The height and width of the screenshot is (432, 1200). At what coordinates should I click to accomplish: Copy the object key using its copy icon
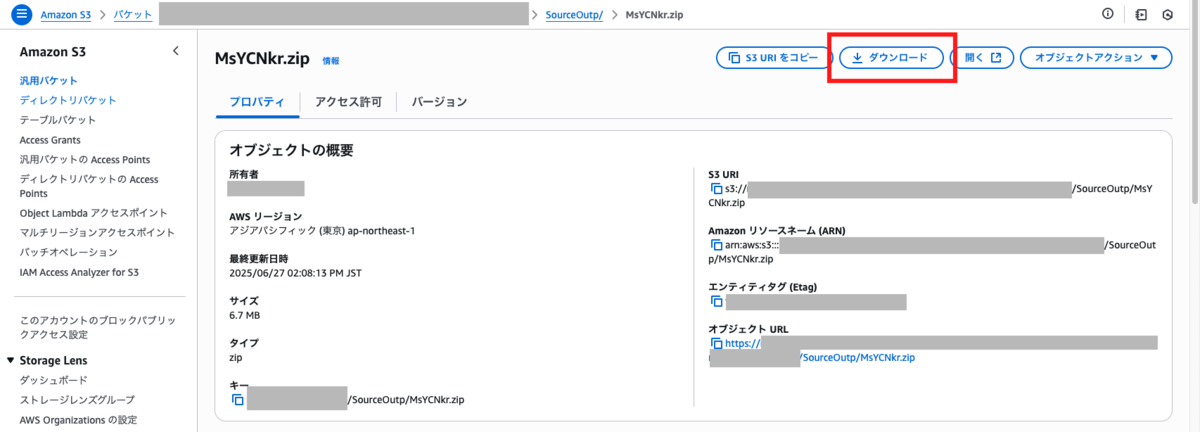pyautogui.click(x=238, y=400)
